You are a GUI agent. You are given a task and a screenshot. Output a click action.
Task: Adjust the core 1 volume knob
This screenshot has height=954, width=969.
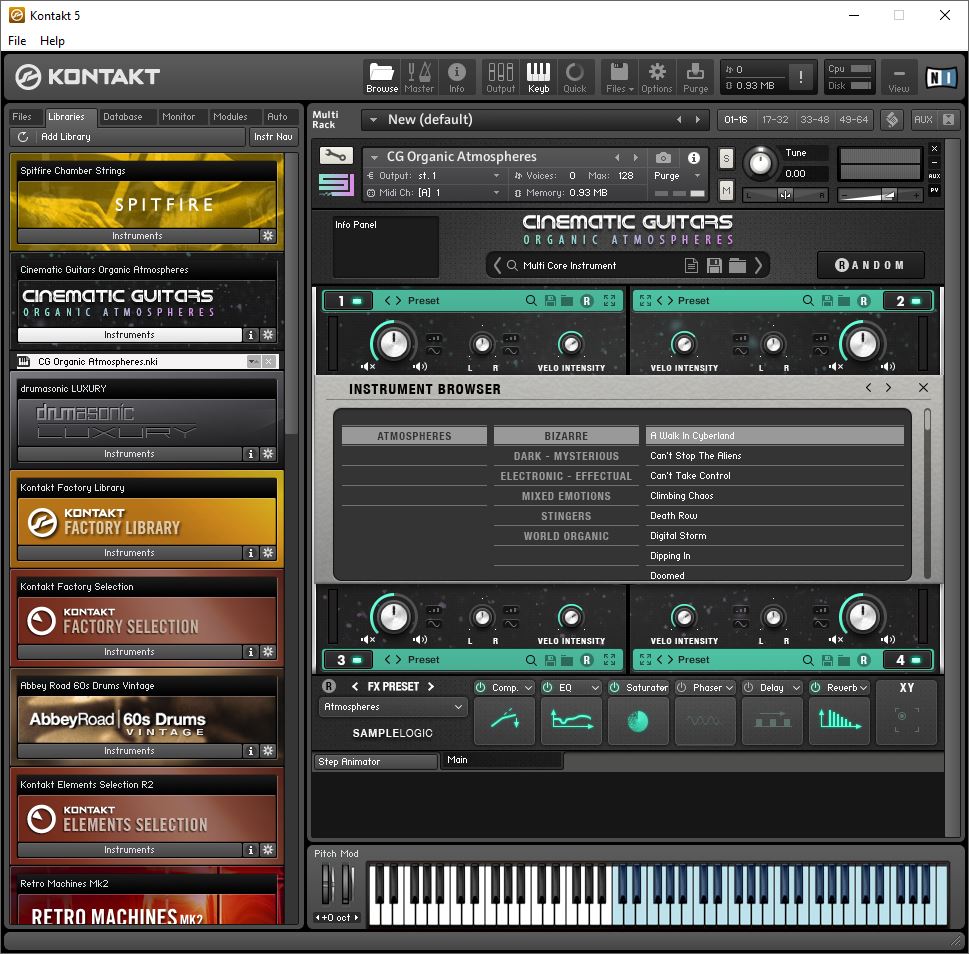393,343
